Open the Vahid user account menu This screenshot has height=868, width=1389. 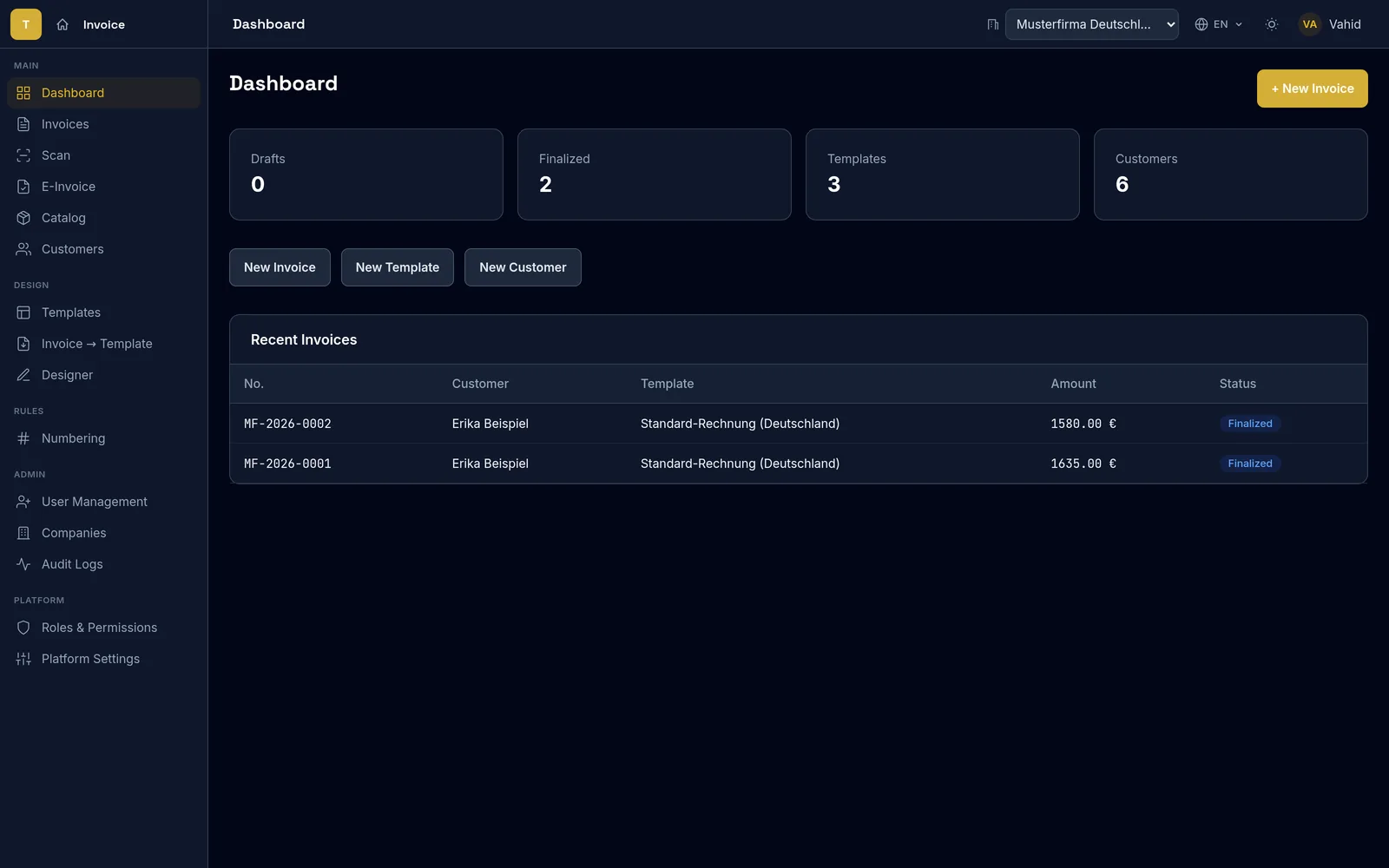(x=1330, y=24)
